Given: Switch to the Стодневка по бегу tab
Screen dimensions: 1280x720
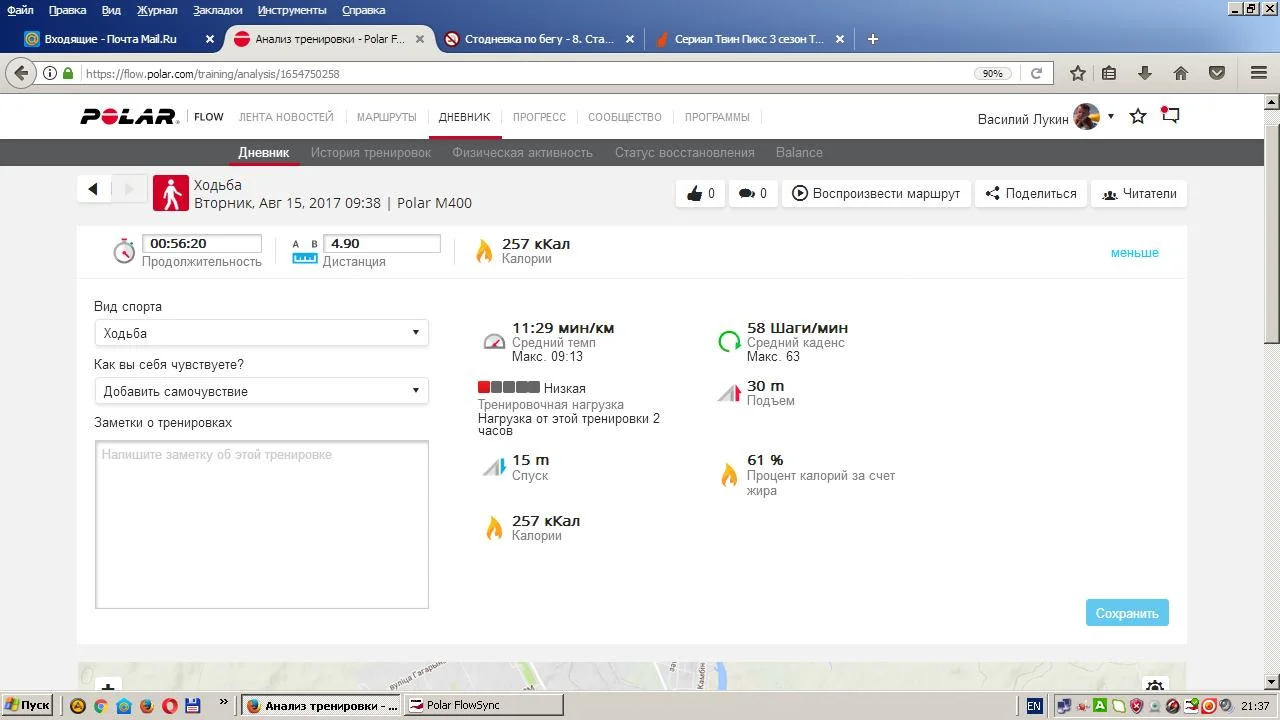Looking at the screenshot, I should pyautogui.click(x=539, y=39).
